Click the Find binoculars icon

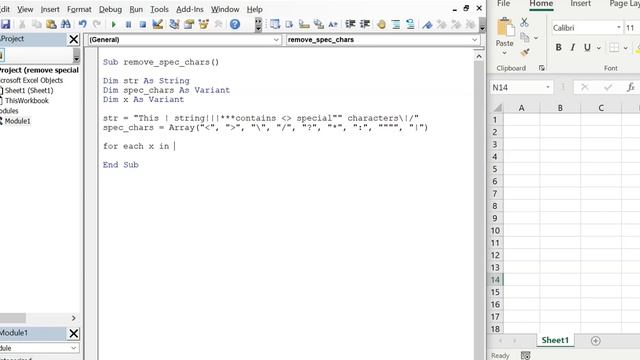65,24
